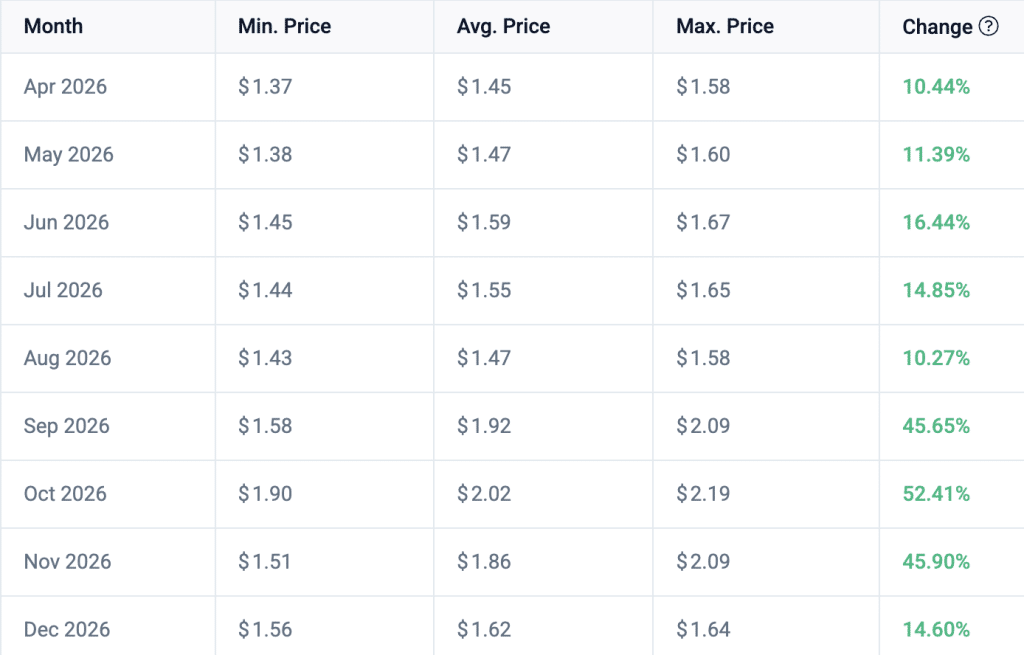Click the Sep 2026 row label
The image size is (1024, 655).
click(x=67, y=426)
